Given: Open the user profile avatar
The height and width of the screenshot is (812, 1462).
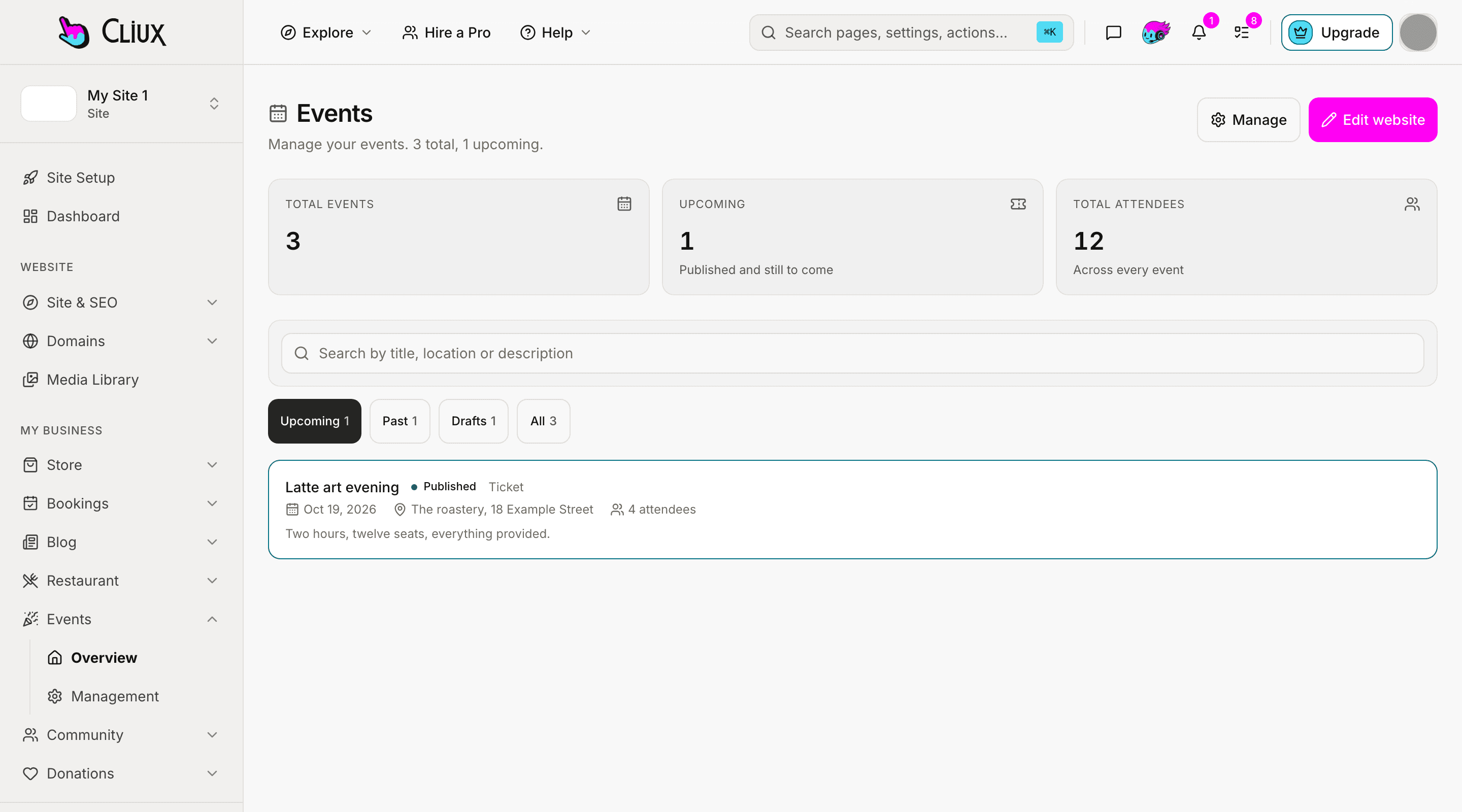Looking at the screenshot, I should click(1418, 32).
